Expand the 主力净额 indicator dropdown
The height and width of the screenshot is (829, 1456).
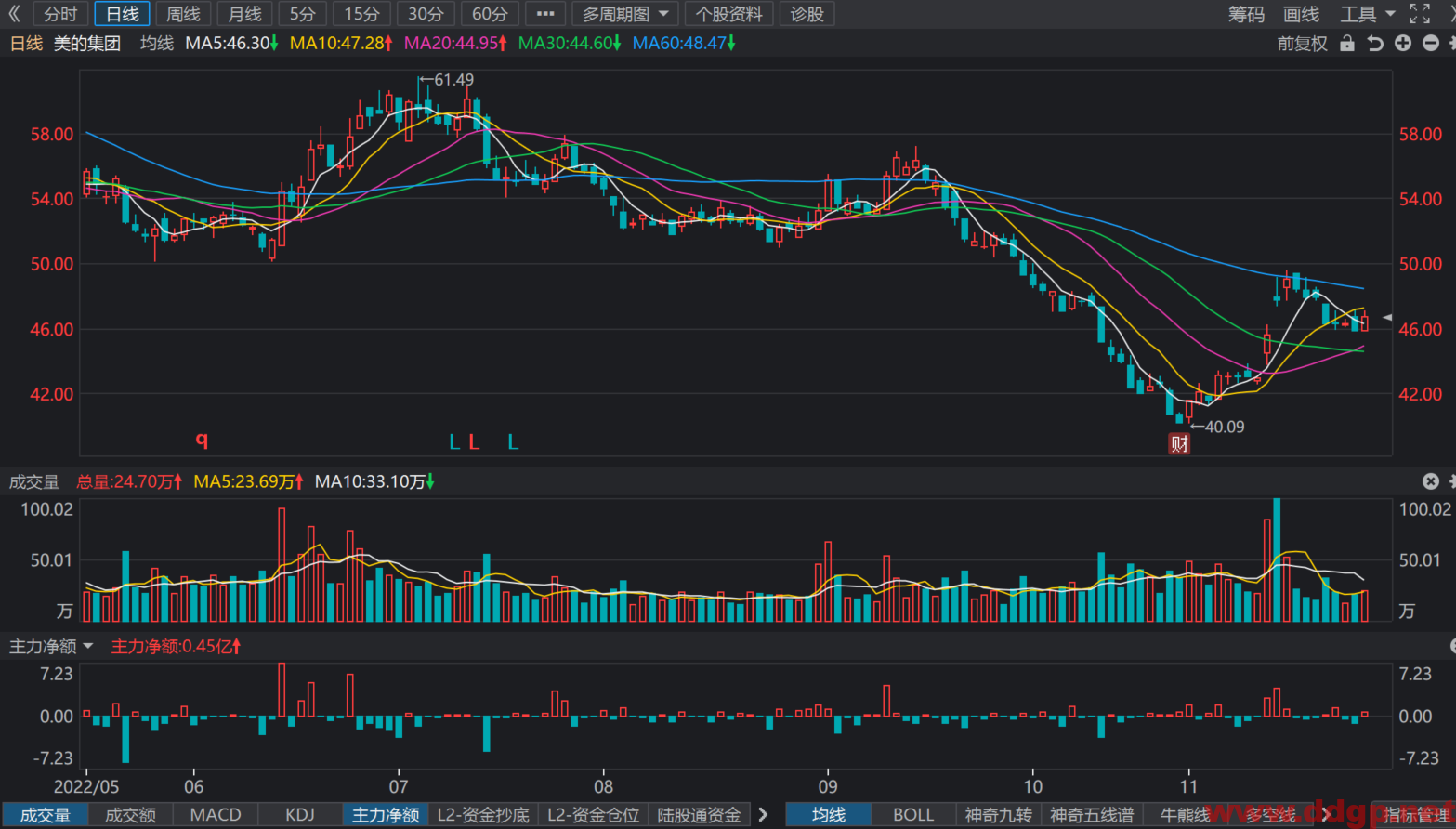(51, 646)
